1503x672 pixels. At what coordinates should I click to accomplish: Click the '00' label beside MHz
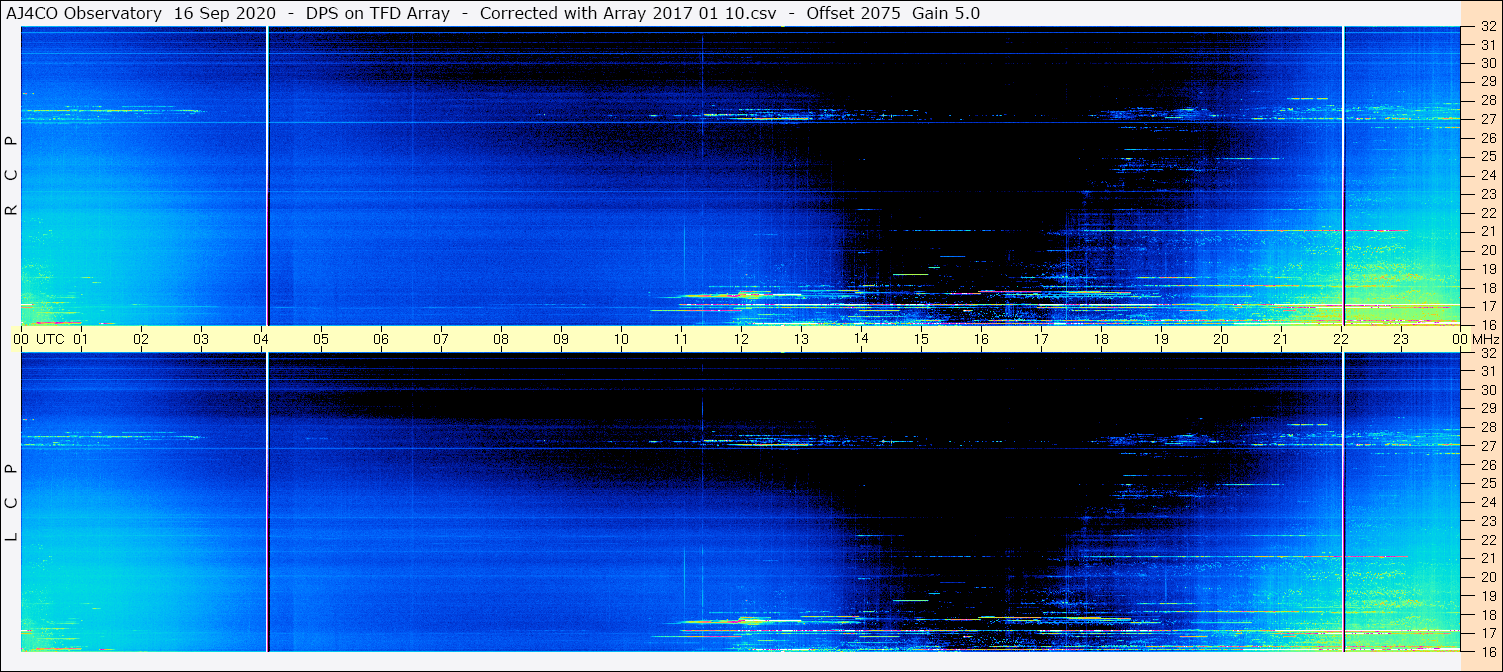coord(1459,339)
